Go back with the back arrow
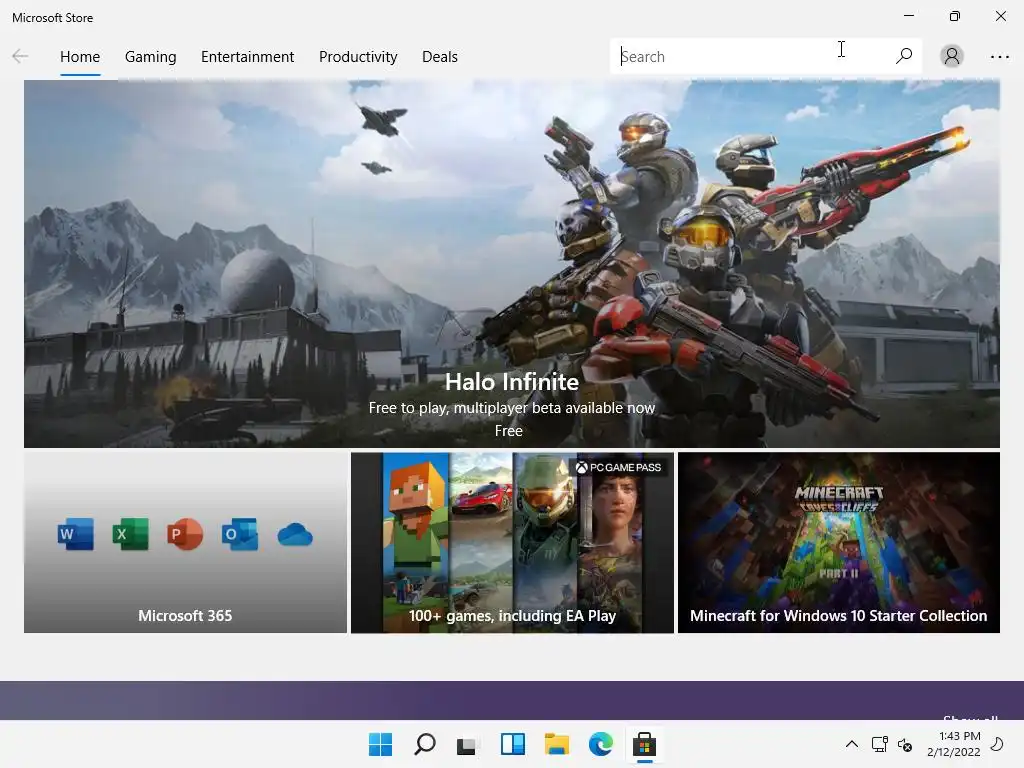Viewport: 1024px width, 768px height. click(x=20, y=56)
